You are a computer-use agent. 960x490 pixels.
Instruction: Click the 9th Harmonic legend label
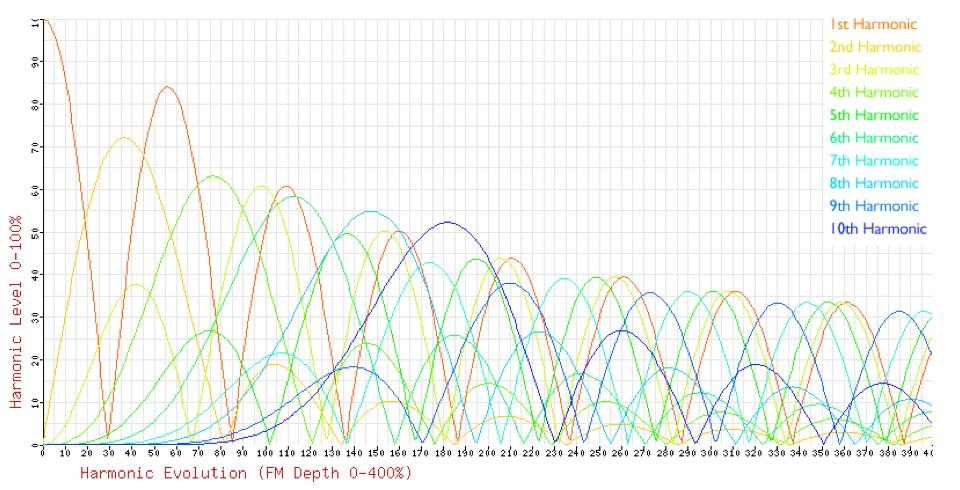point(874,206)
